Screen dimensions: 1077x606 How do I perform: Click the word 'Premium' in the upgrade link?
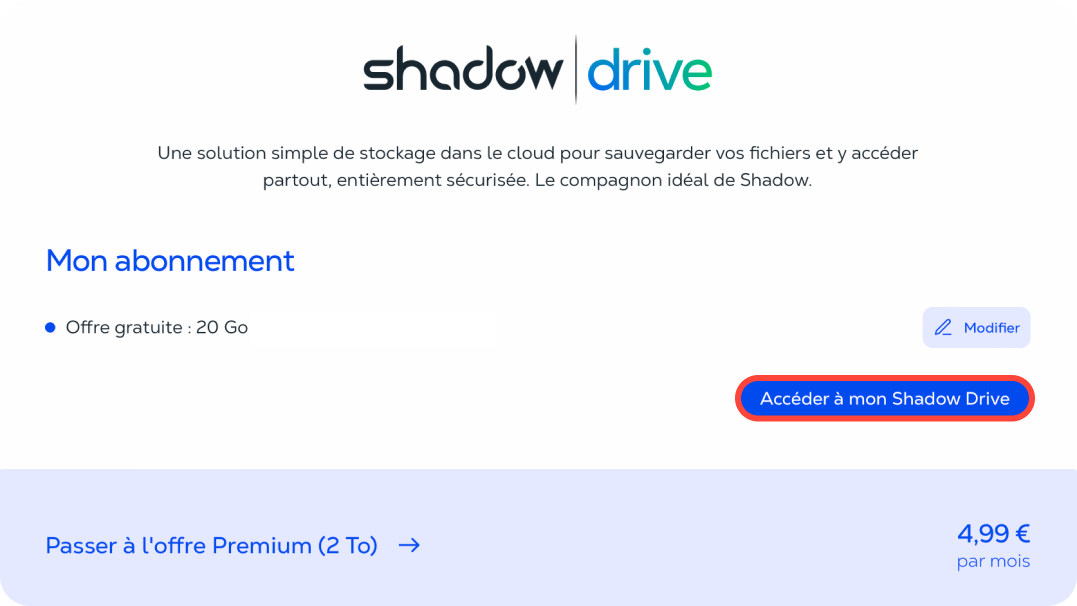tap(264, 546)
